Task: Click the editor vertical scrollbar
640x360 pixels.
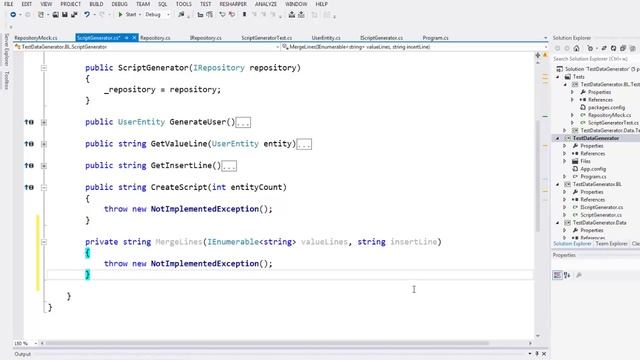Action: tap(538, 176)
